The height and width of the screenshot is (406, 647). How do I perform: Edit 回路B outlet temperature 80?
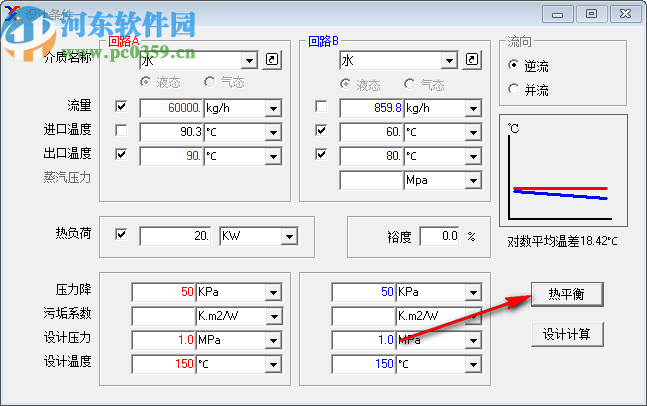[371, 156]
